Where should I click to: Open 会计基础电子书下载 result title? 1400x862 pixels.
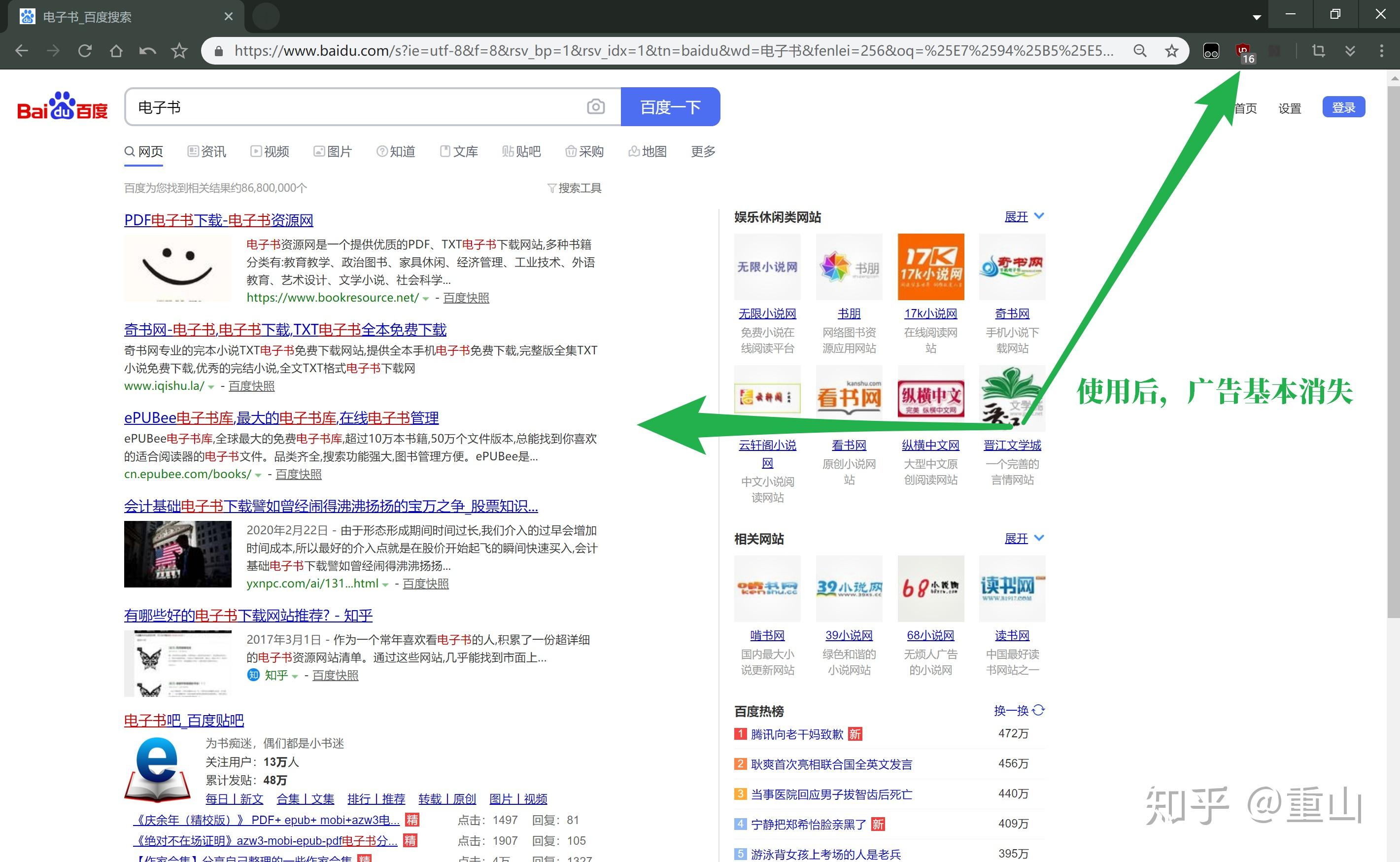(x=331, y=506)
